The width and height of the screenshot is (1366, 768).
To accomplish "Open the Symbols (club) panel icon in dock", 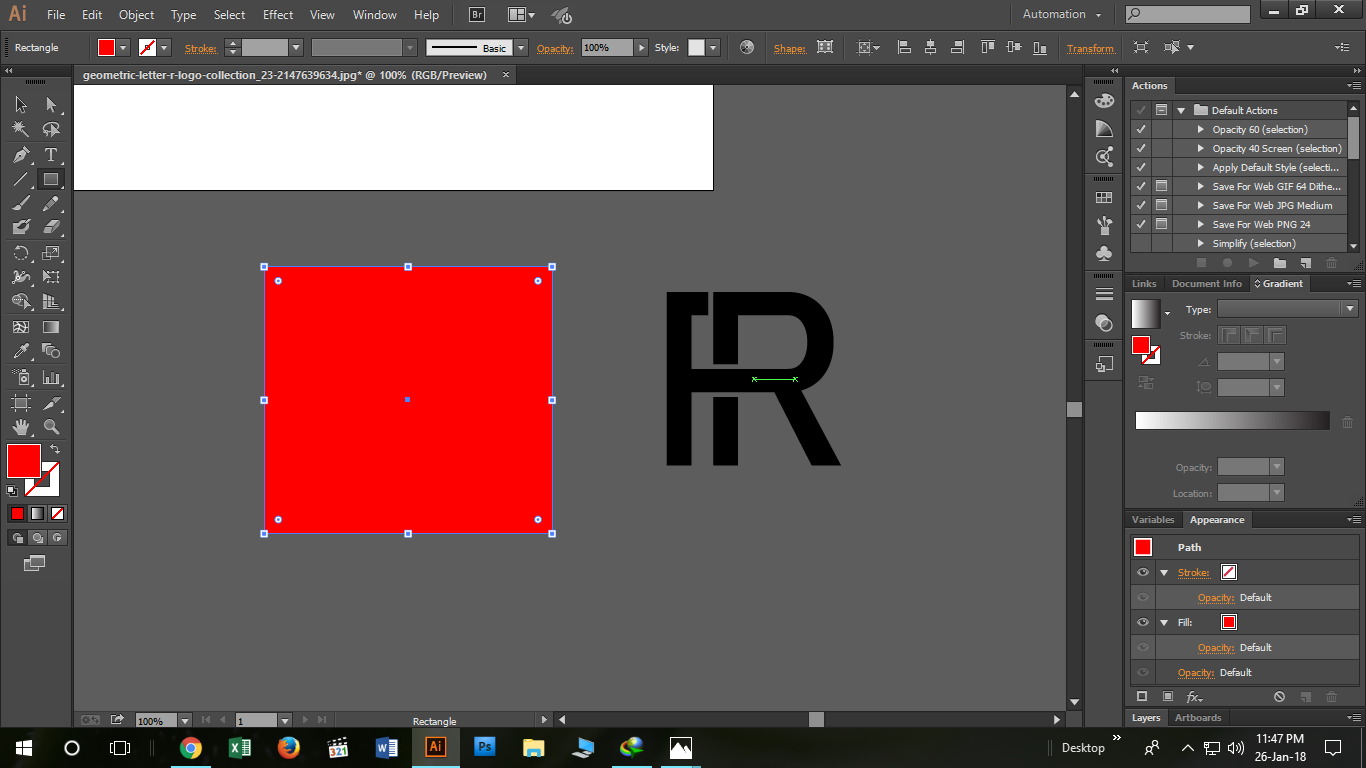I will [1104, 254].
